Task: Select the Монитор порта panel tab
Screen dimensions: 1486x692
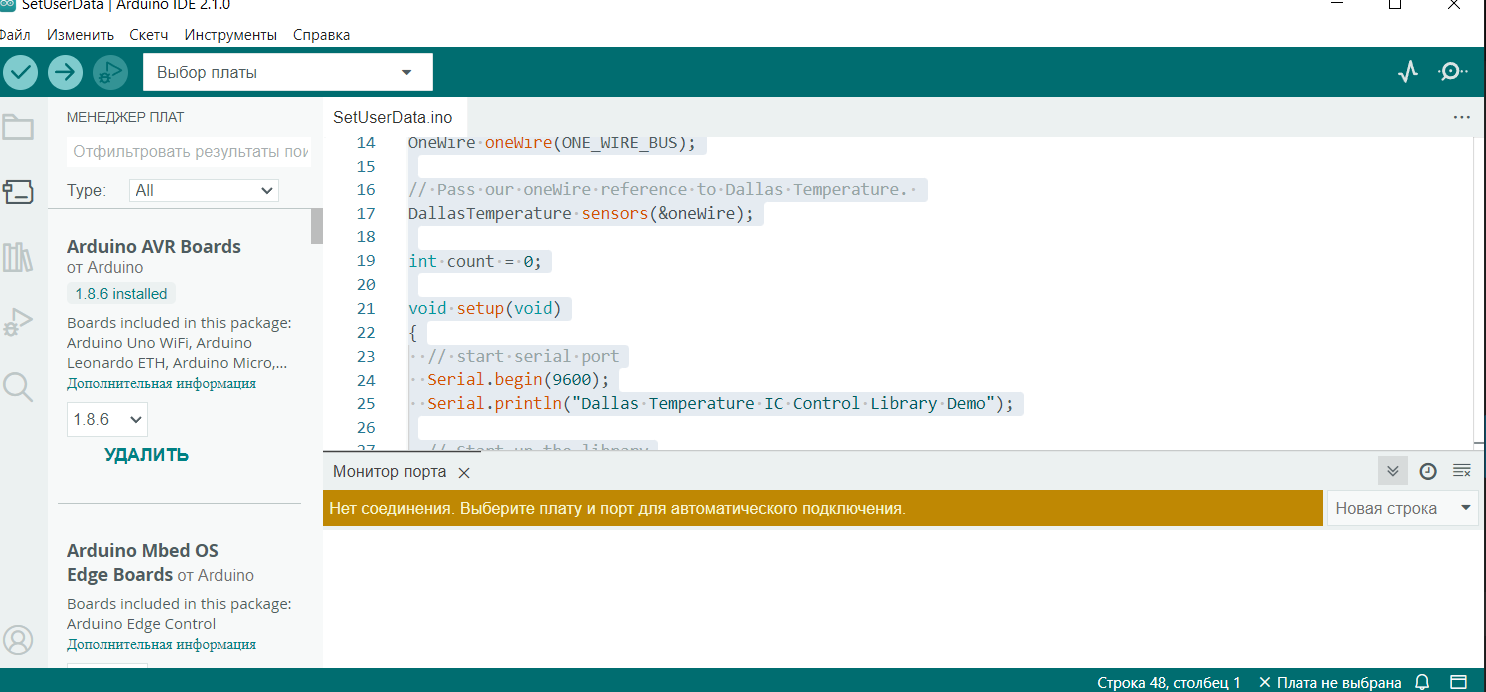Action: pos(389,472)
